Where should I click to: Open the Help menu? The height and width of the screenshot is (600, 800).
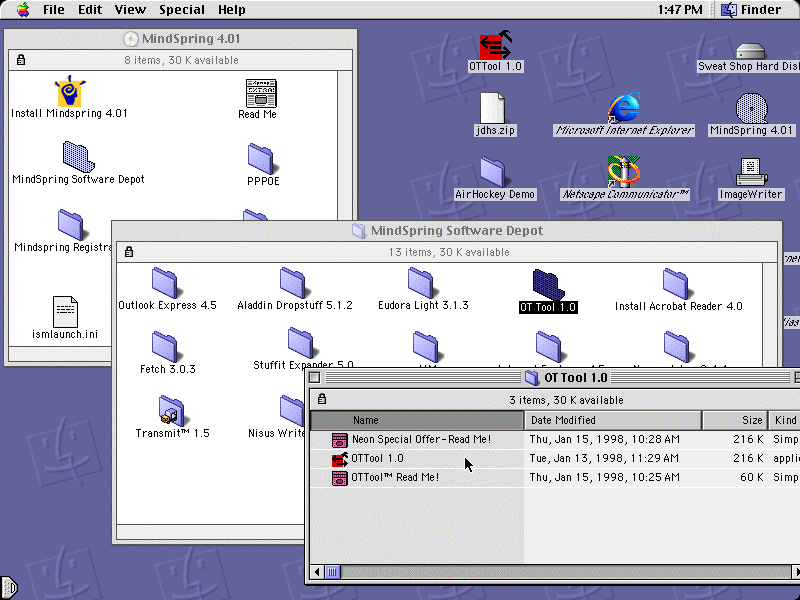232,10
